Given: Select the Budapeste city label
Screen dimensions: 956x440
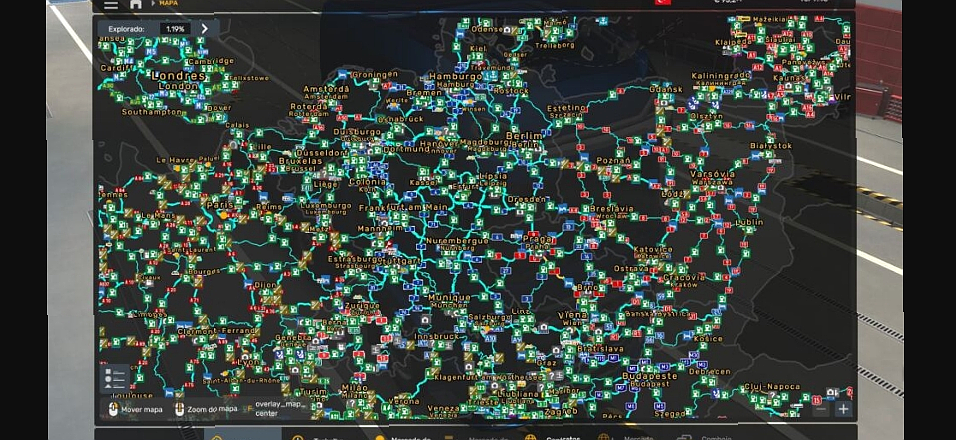Looking at the screenshot, I should (649, 376).
